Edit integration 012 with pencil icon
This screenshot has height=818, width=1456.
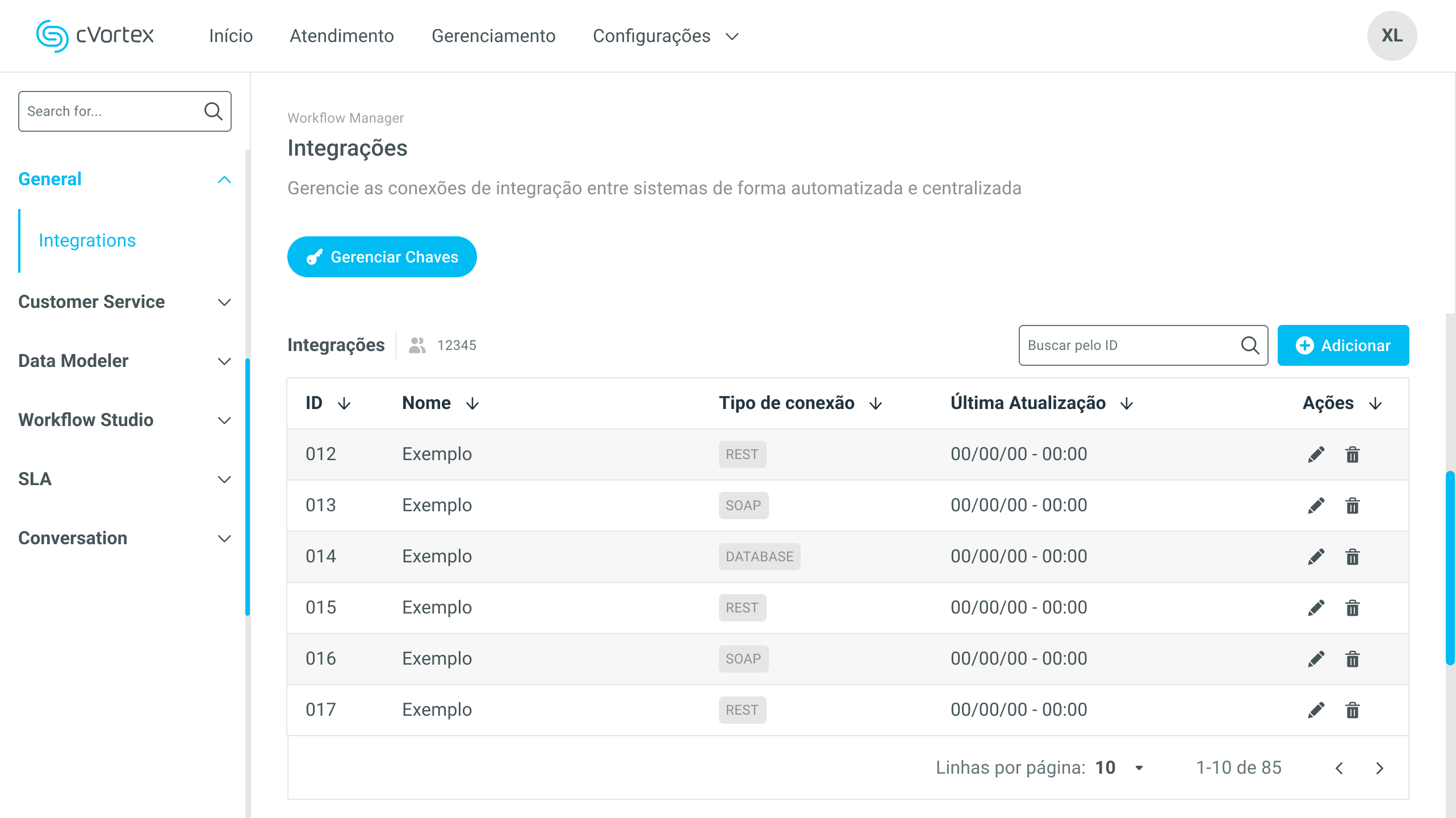pos(1316,454)
